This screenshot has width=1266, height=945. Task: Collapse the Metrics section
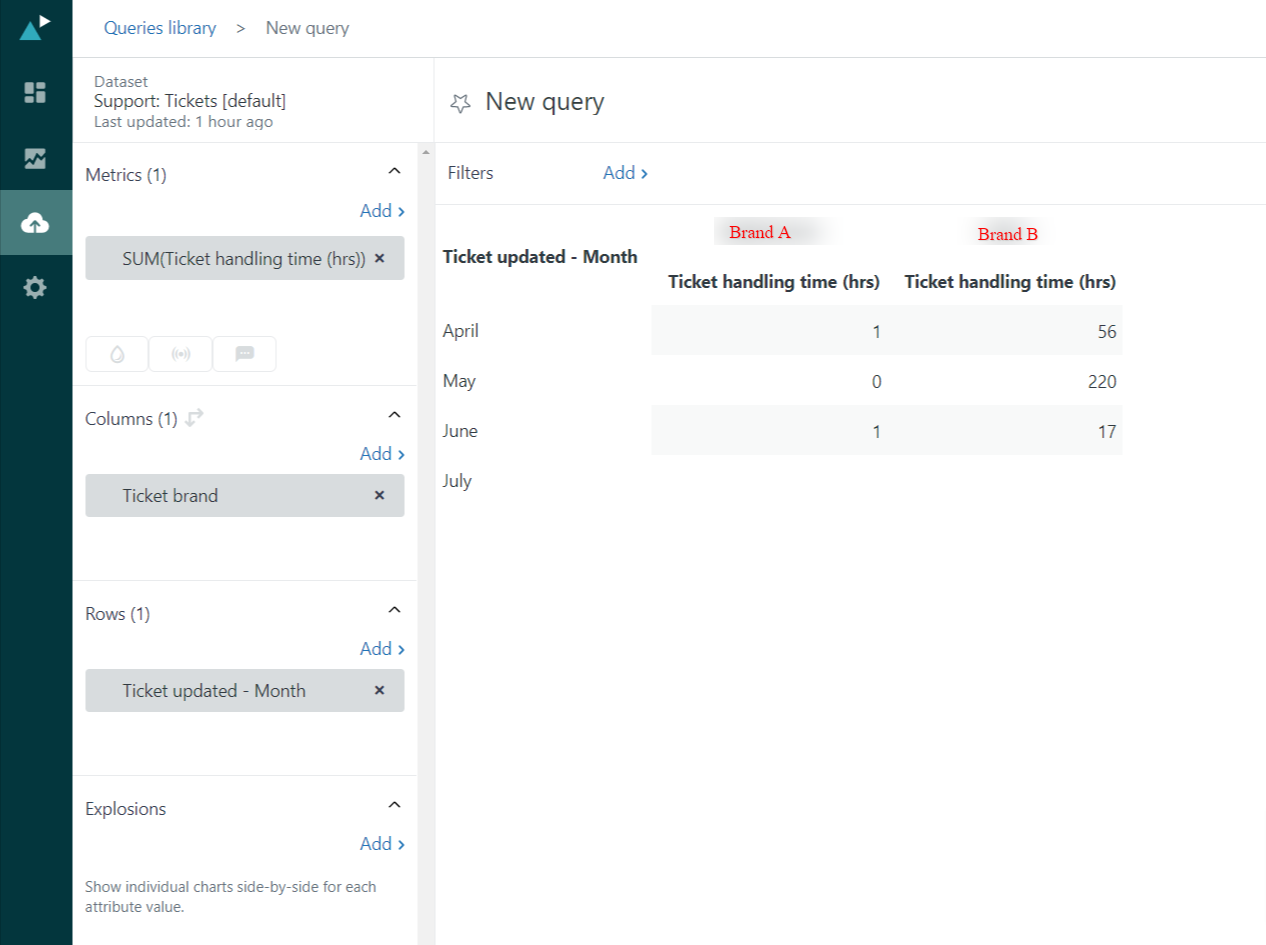coord(394,172)
